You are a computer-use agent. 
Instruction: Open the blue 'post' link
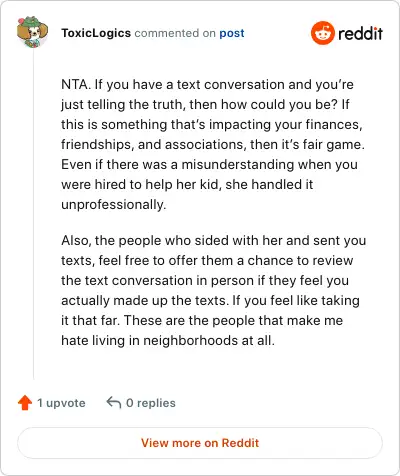pos(232,33)
